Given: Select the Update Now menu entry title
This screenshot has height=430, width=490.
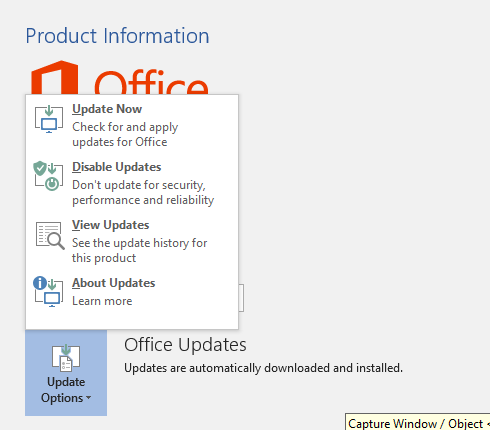Looking at the screenshot, I should point(107,109).
